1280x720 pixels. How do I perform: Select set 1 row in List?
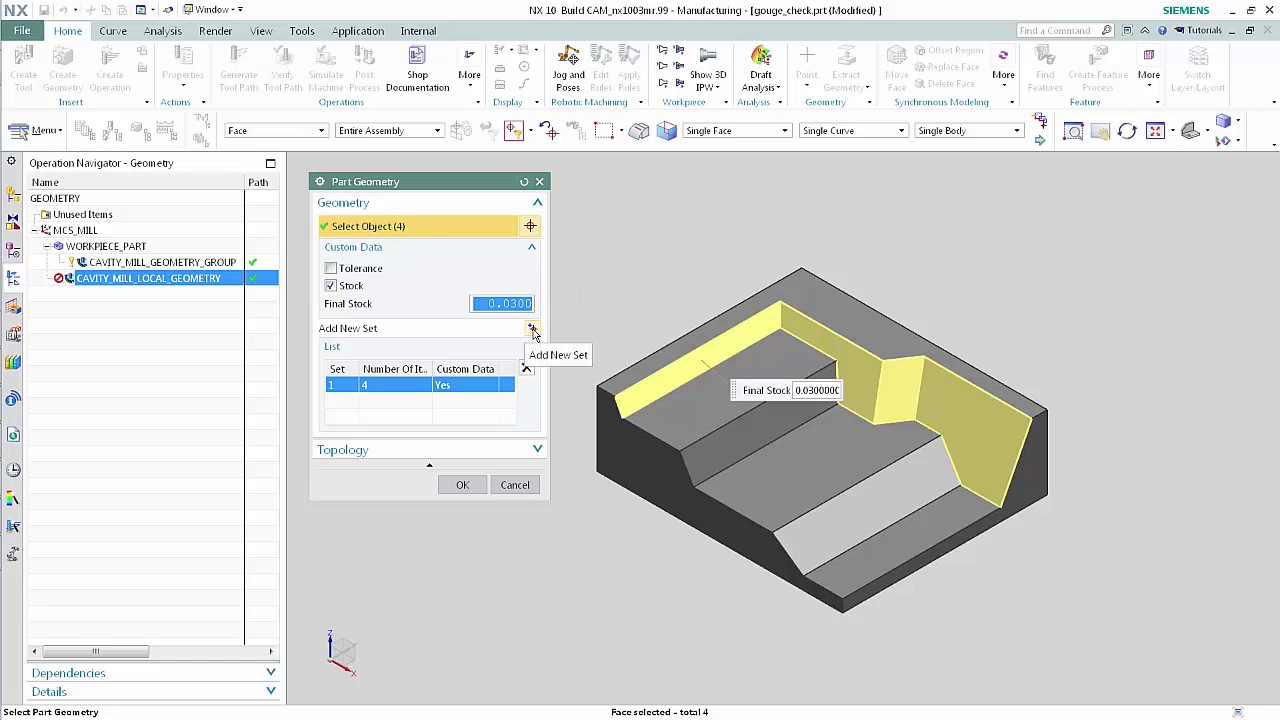pyautogui.click(x=420, y=385)
